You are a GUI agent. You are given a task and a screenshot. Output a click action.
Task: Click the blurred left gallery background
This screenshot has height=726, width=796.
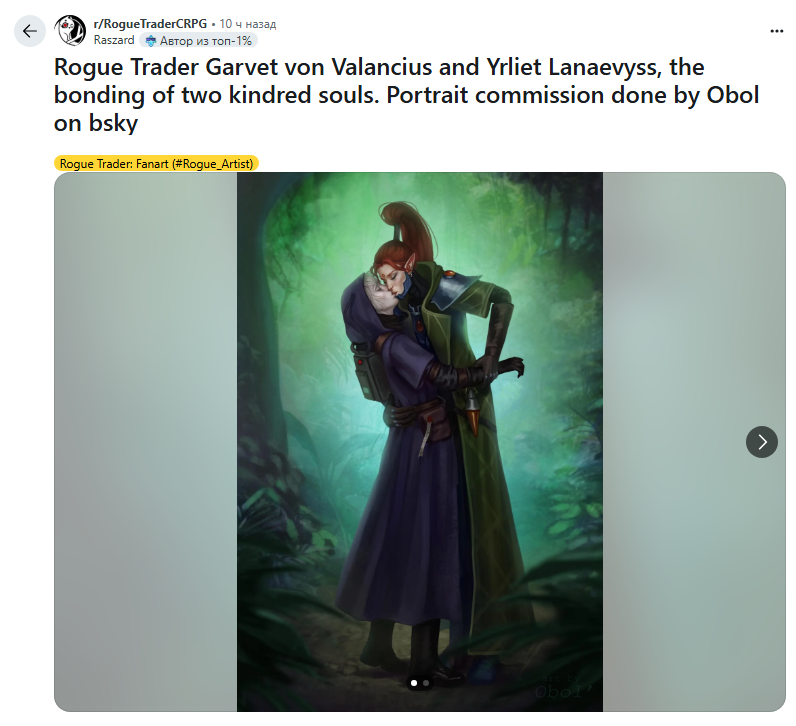[x=146, y=442]
